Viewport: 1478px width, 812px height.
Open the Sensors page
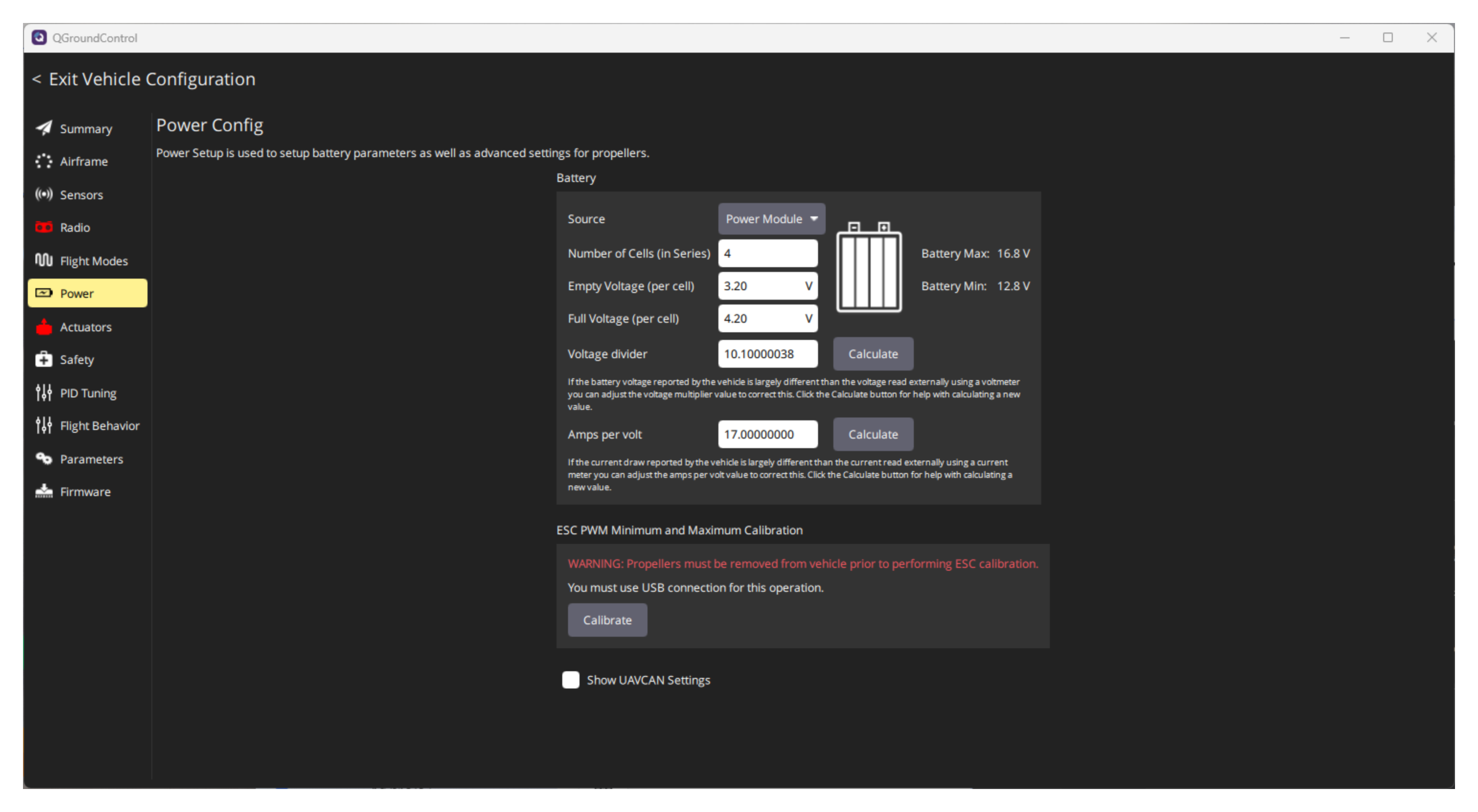click(87, 194)
